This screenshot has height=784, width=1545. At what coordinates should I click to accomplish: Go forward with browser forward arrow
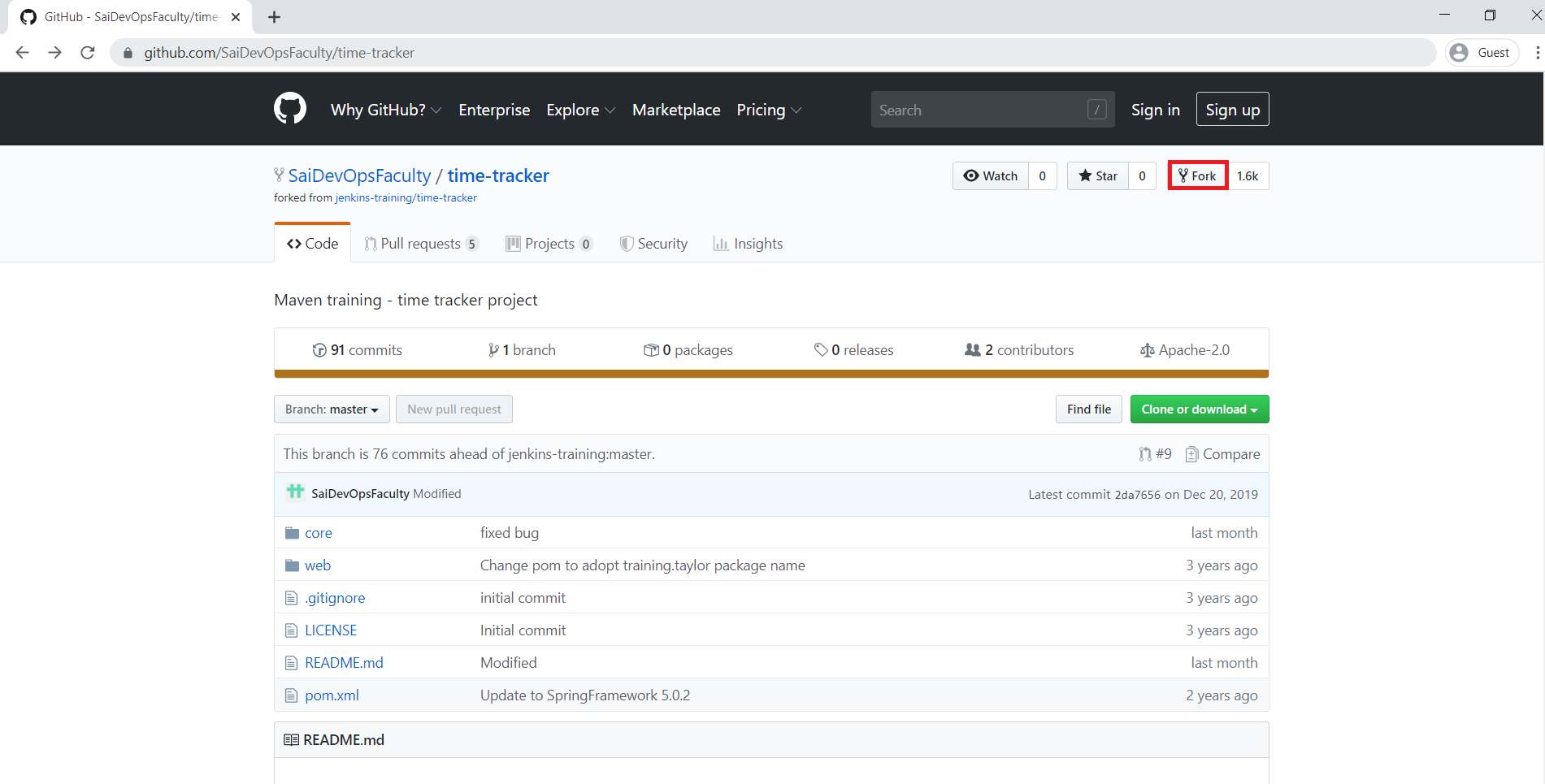(x=55, y=53)
